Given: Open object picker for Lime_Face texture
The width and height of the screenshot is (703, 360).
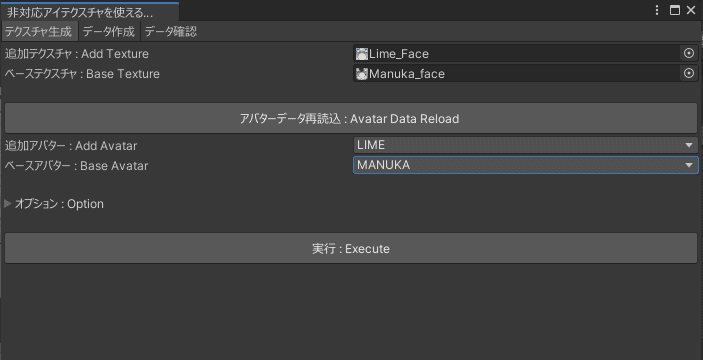Looking at the screenshot, I should [689, 54].
